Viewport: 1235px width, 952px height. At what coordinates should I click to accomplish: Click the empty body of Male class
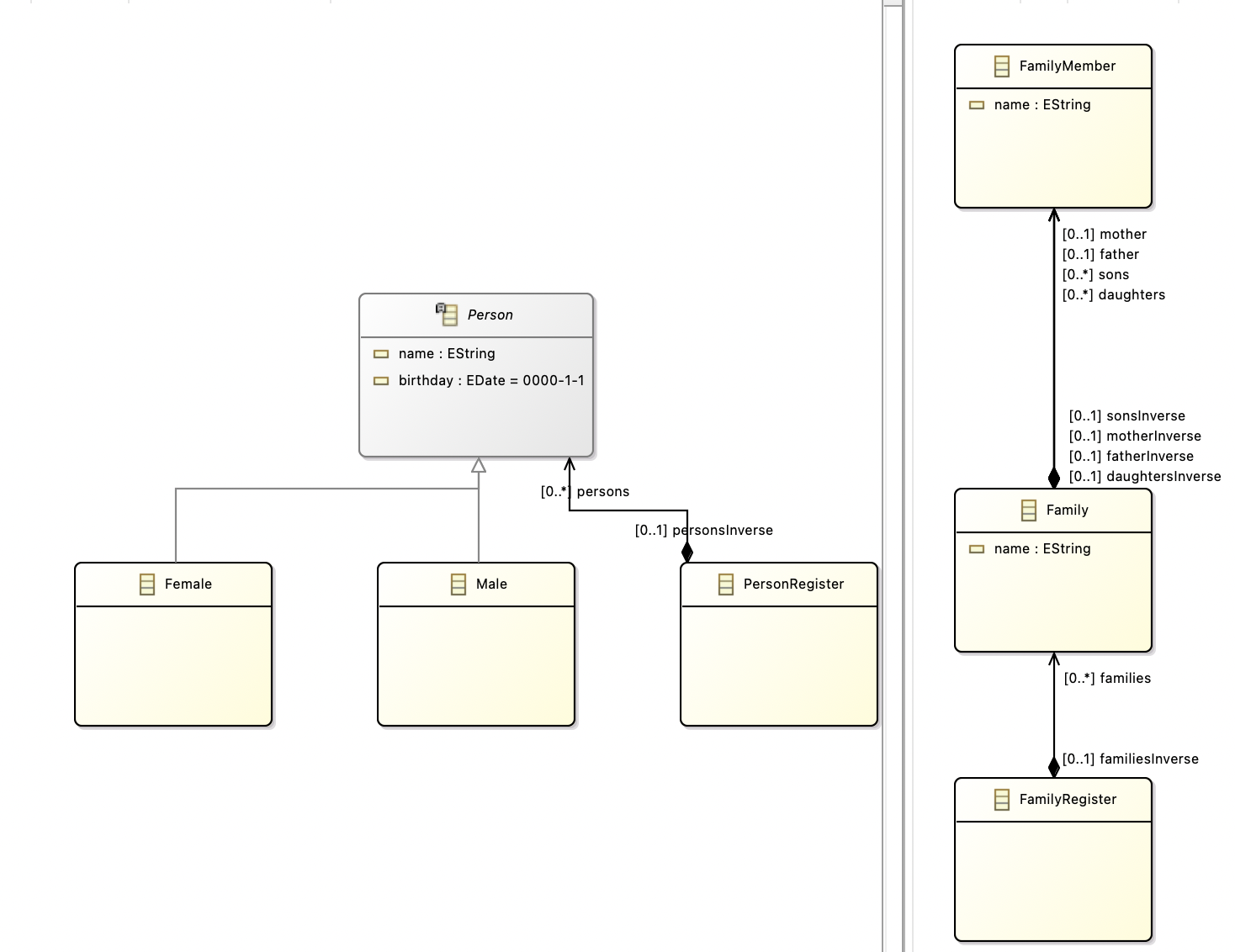click(476, 665)
